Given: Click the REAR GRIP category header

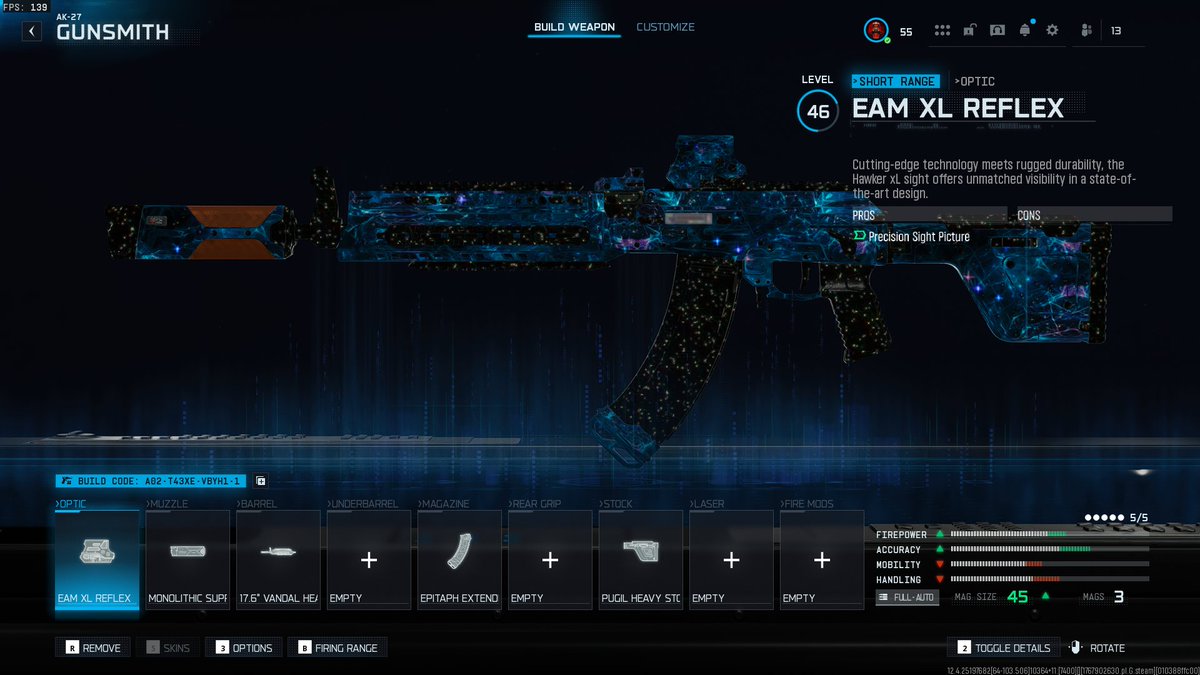Looking at the screenshot, I should (x=536, y=504).
